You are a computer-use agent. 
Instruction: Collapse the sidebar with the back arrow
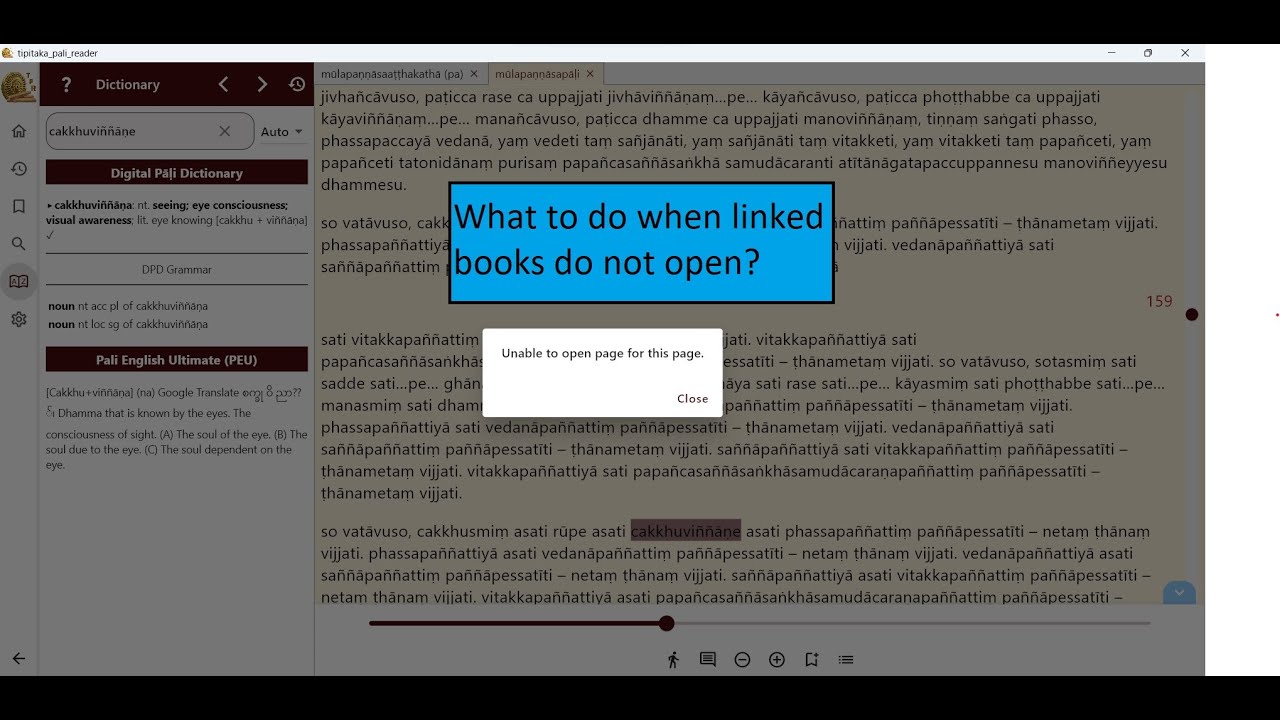click(x=18, y=658)
